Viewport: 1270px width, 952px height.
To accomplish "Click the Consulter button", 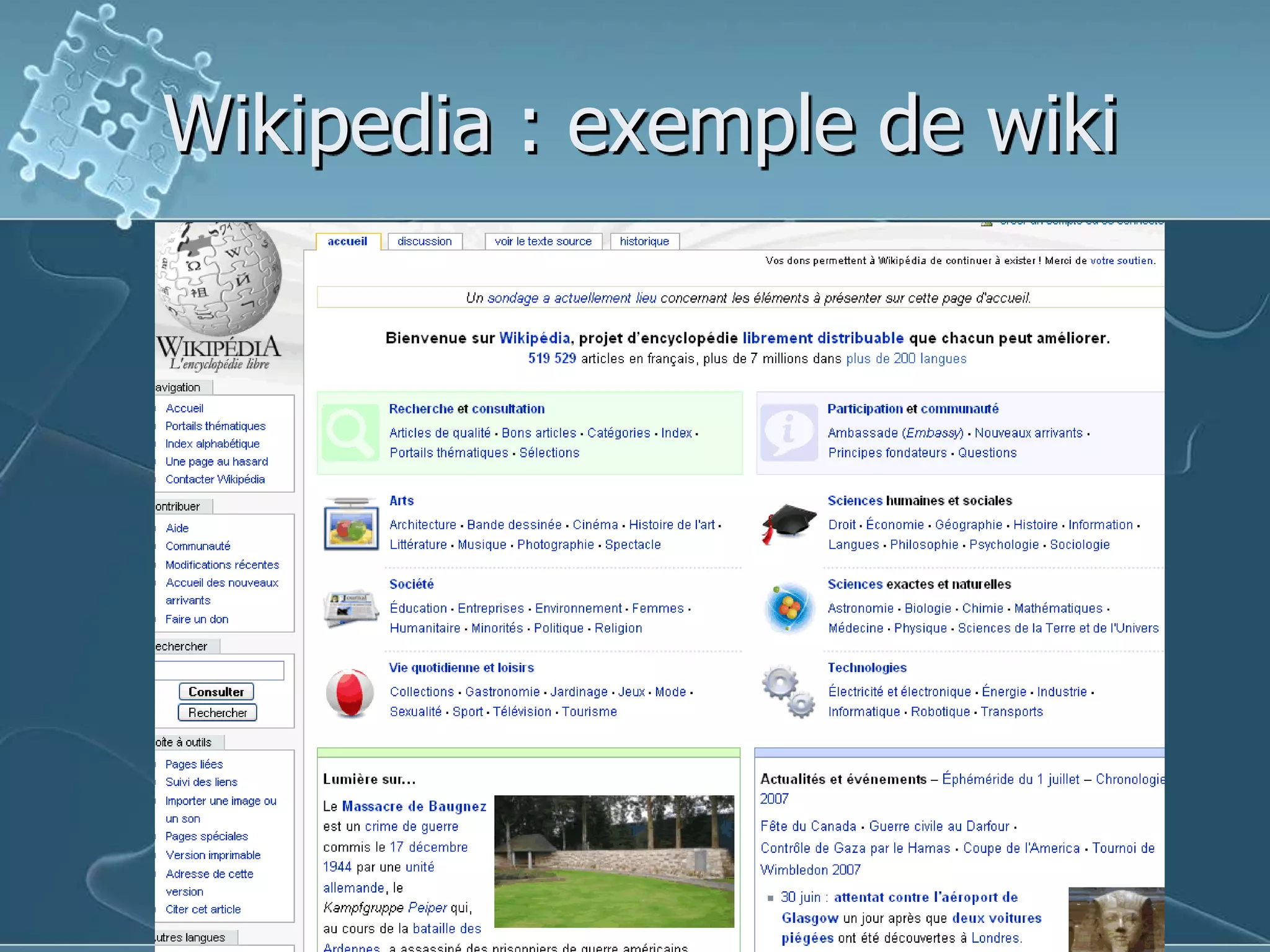I will pos(216,692).
